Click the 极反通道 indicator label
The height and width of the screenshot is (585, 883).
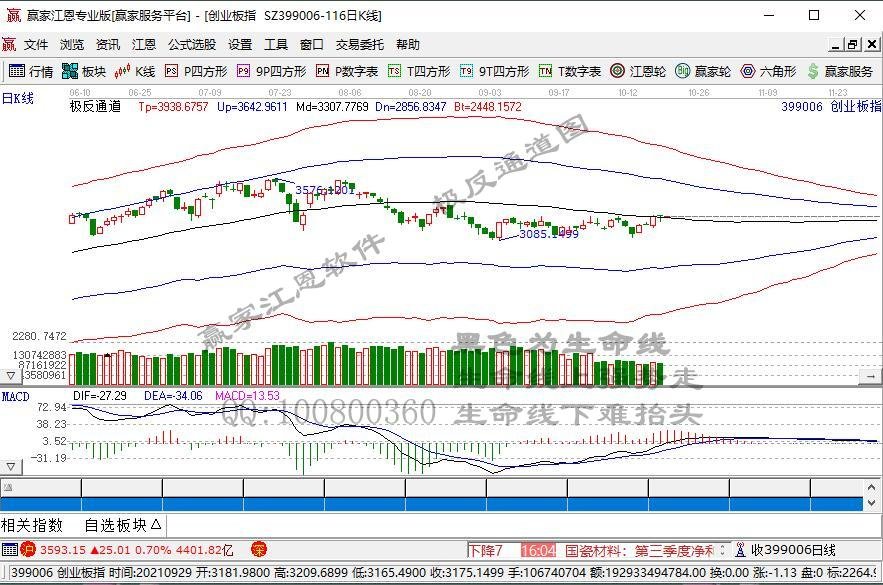click(x=96, y=106)
